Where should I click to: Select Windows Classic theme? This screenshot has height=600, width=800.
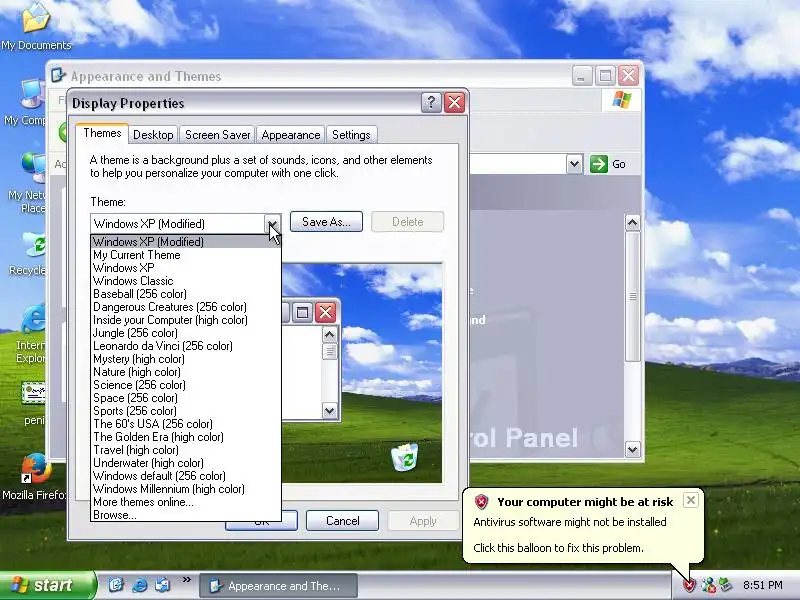(186, 281)
